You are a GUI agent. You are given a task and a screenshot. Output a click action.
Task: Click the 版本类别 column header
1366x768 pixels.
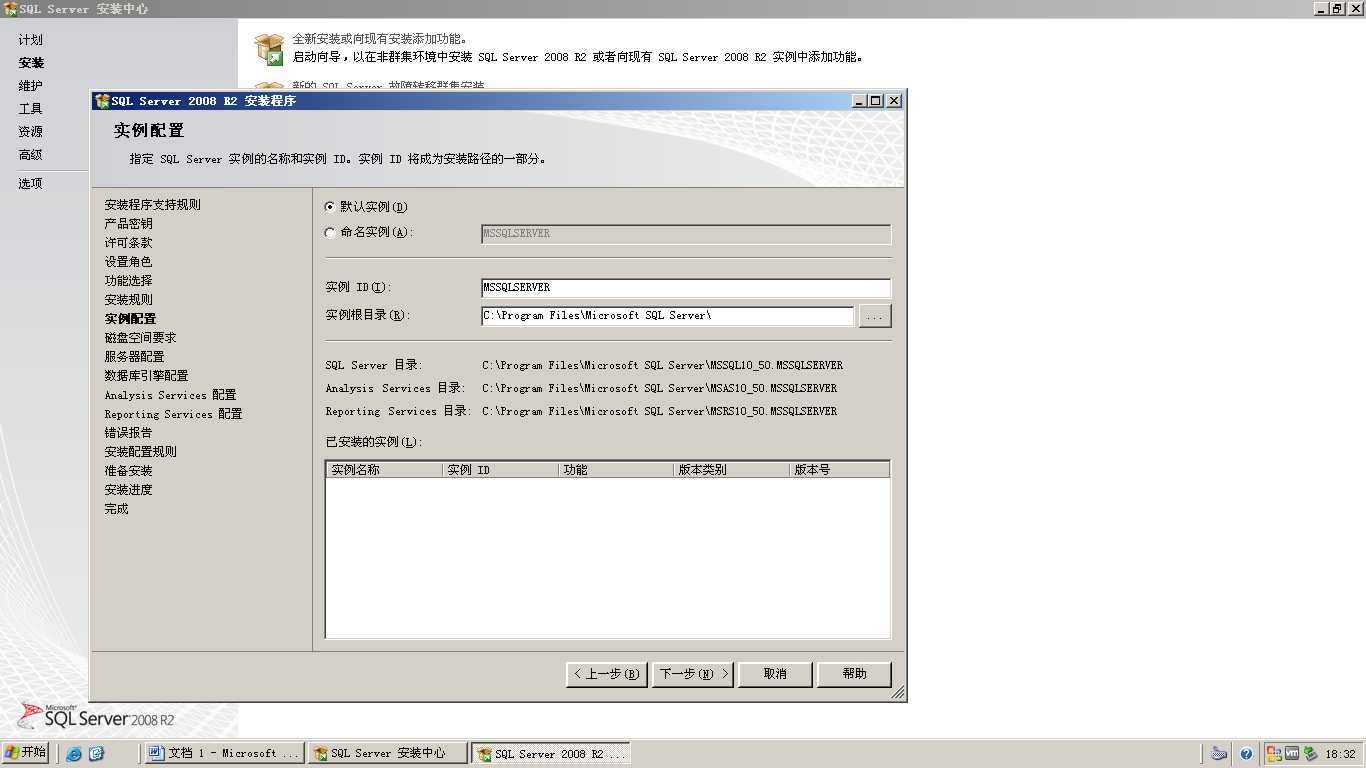pos(732,469)
